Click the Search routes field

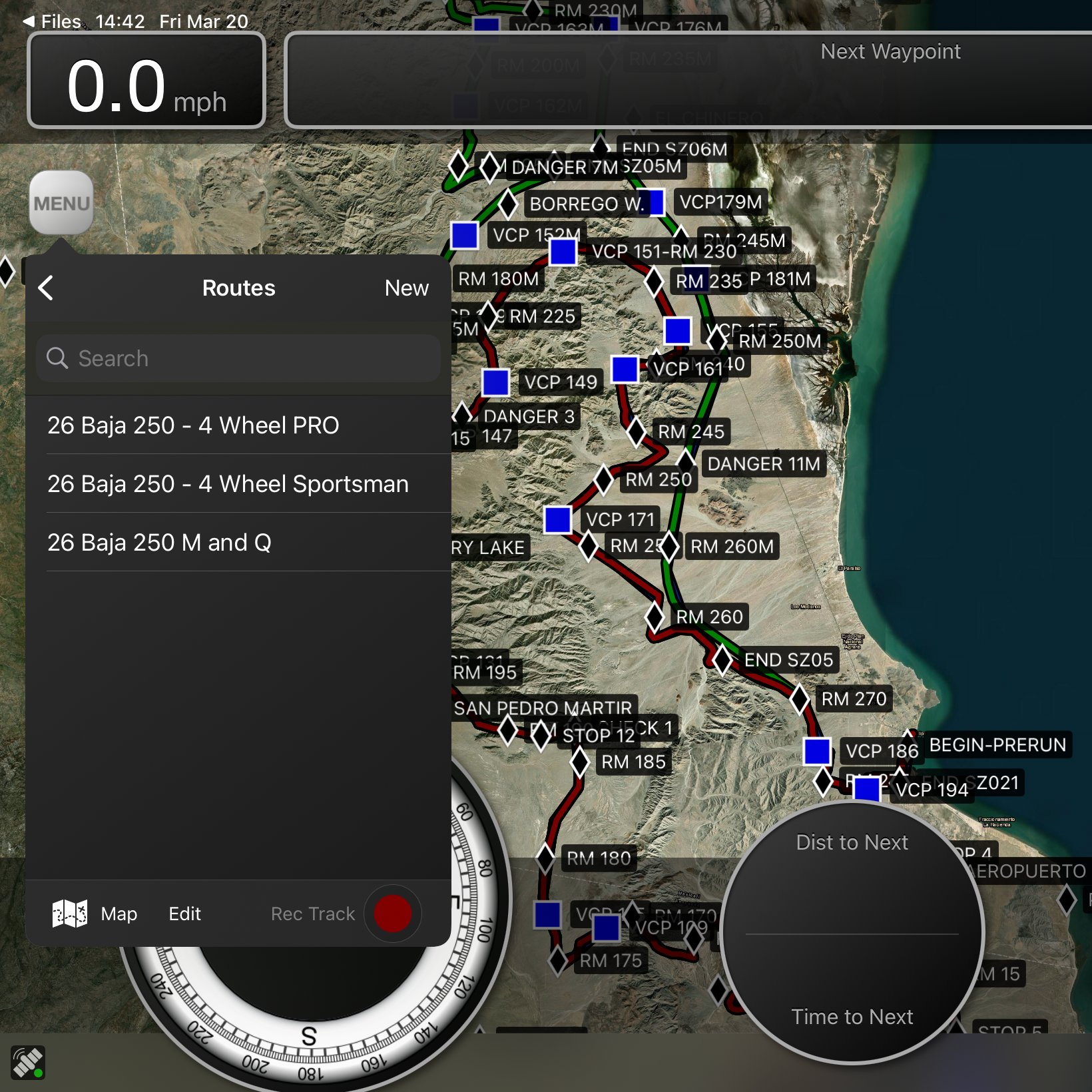[x=238, y=358]
